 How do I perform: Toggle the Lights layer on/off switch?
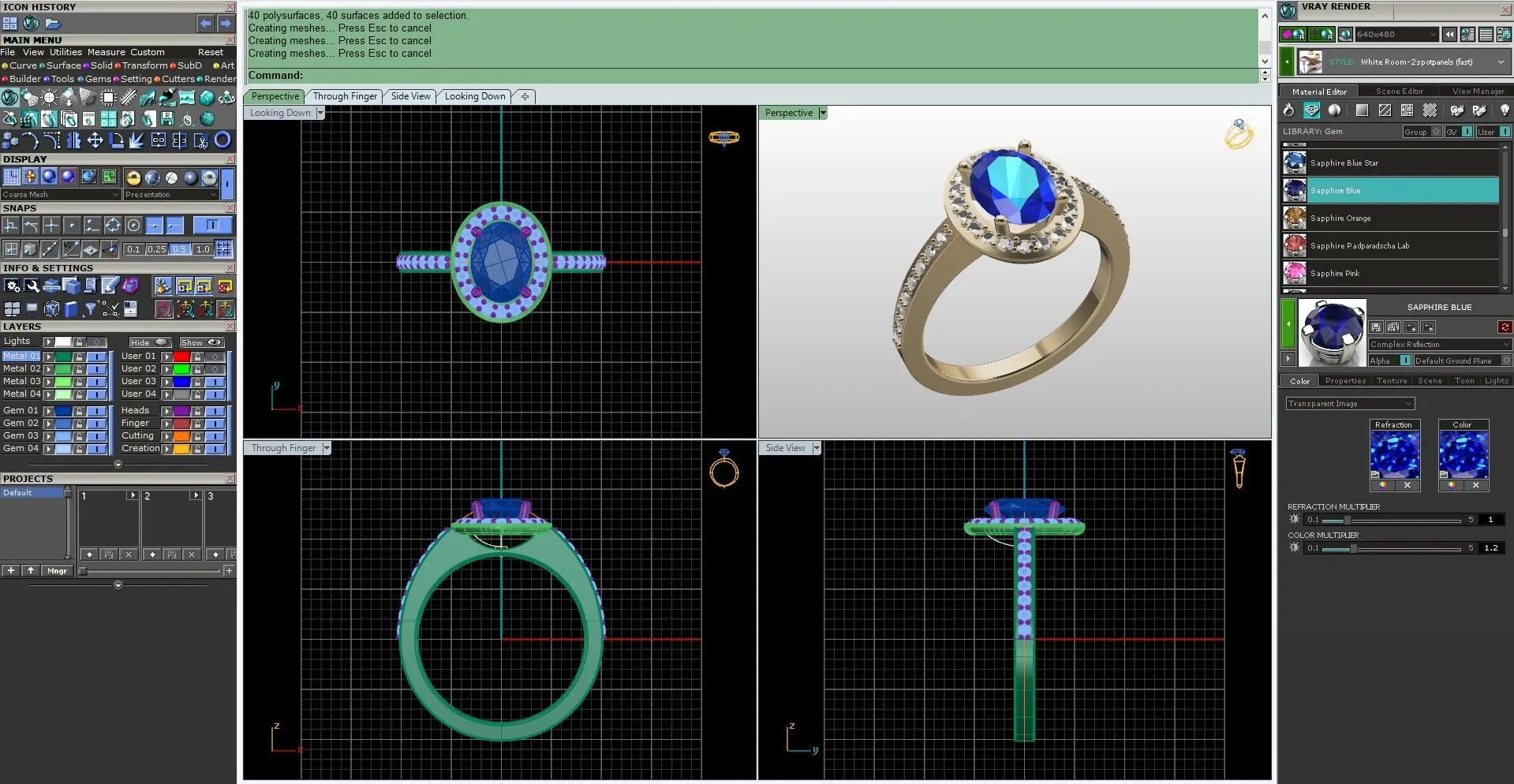[x=96, y=342]
